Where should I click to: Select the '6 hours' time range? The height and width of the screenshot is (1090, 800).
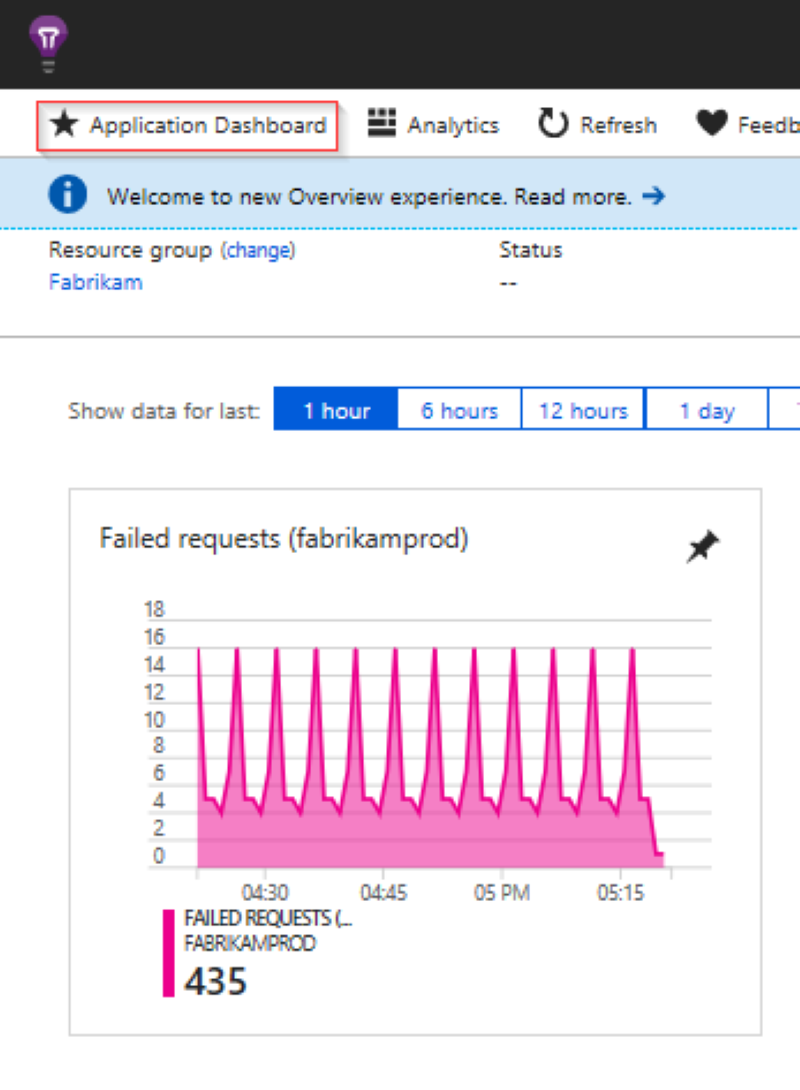(459, 410)
